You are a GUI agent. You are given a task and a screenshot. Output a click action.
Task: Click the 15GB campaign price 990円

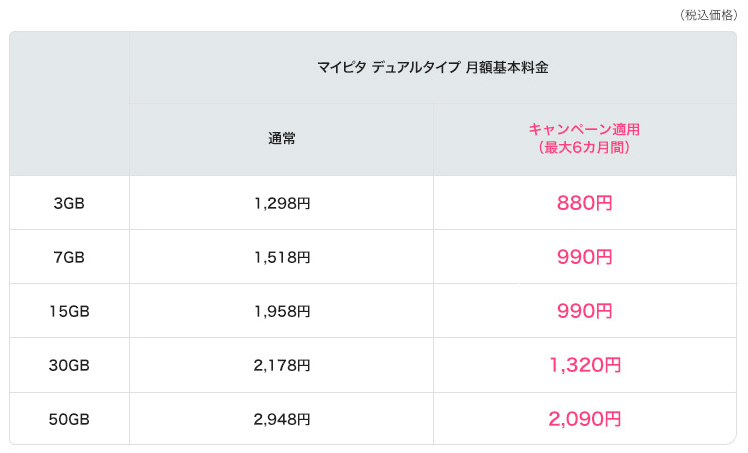[585, 311]
